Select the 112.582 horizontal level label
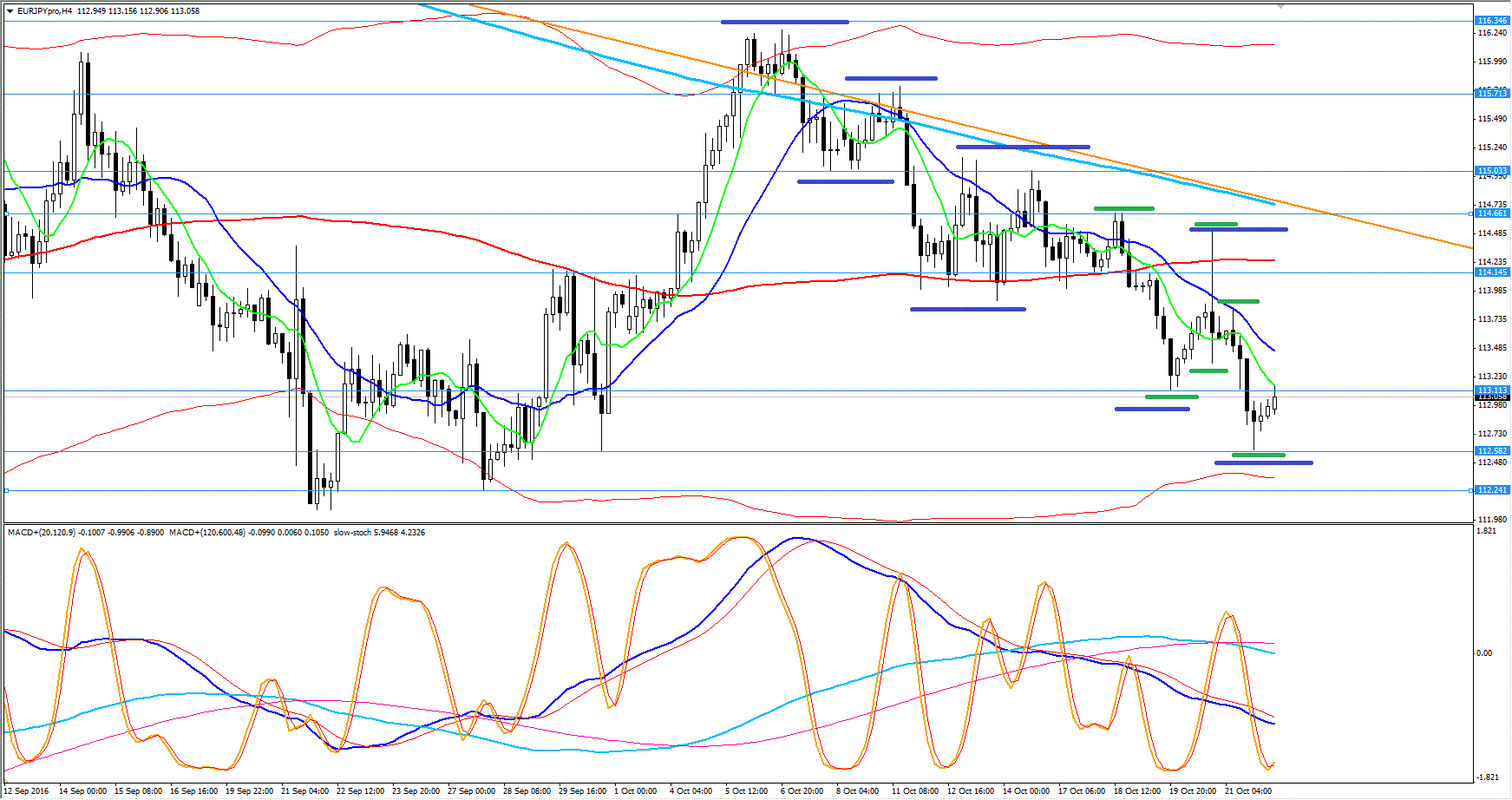This screenshot has width=1512, height=800. click(x=1492, y=451)
